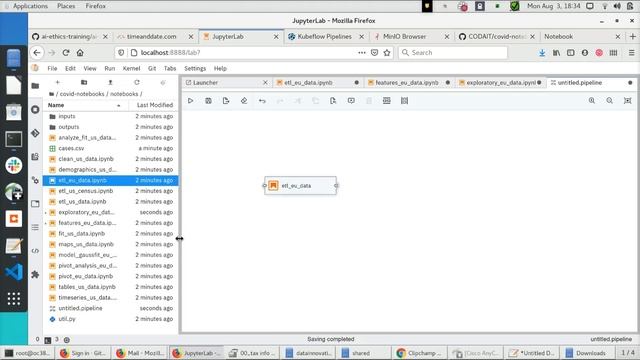640x360 pixels.
Task: Open the File menu
Action: point(52,69)
